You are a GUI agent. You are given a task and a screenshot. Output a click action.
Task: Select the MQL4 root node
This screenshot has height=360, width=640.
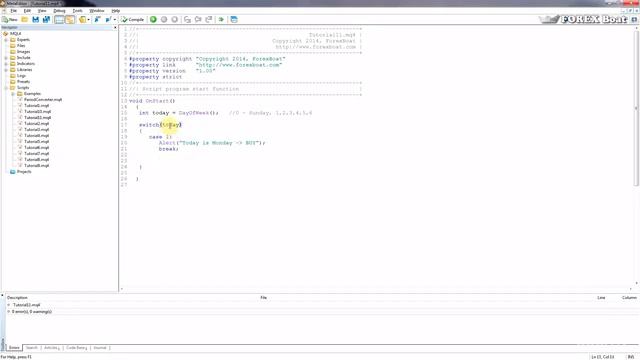[x=16, y=33]
